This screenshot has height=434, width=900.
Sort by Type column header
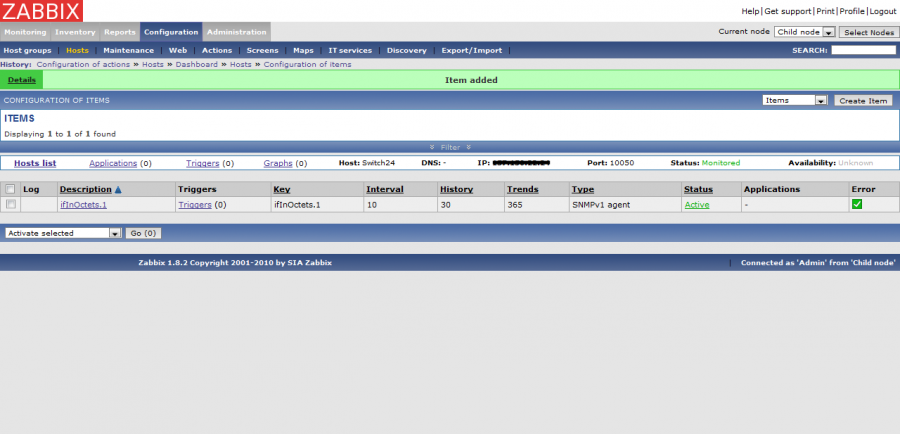(x=583, y=189)
